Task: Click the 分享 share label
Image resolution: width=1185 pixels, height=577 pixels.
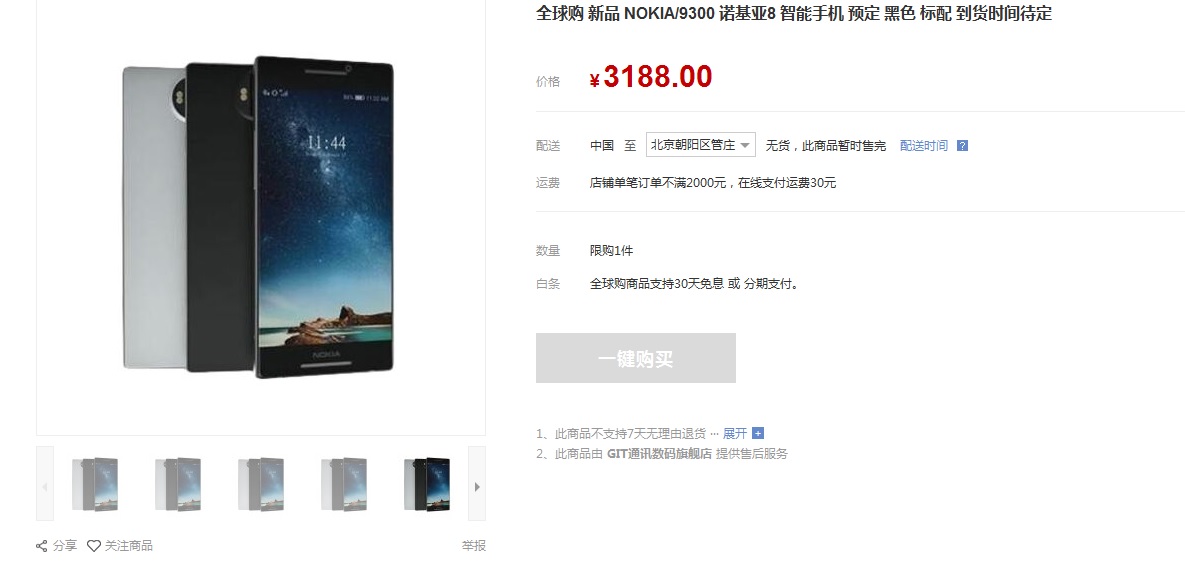Action: pyautogui.click(x=65, y=546)
